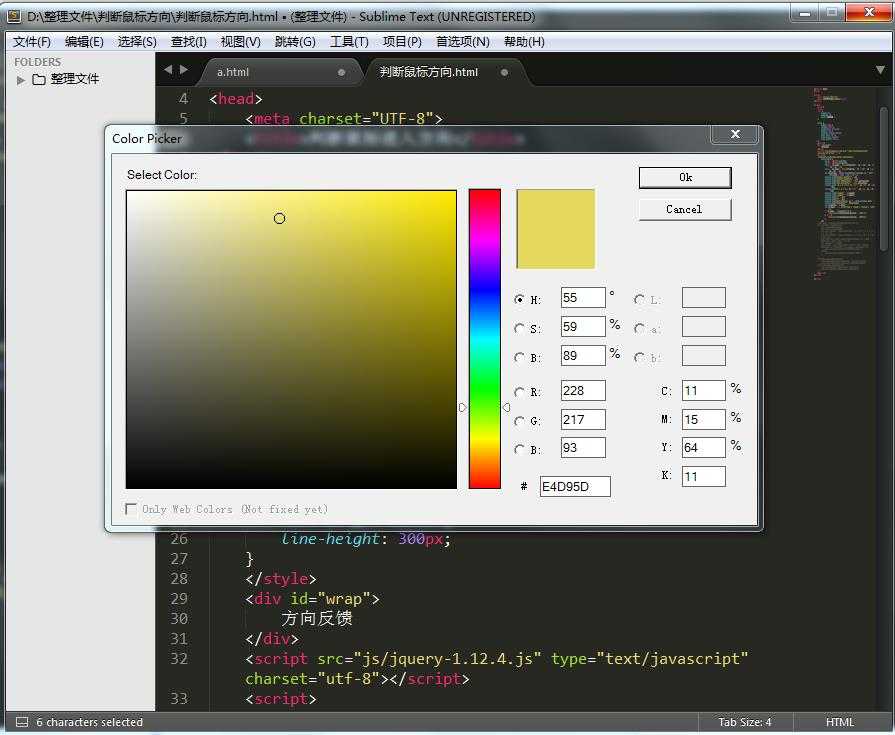Select the 整理文件 folder in sidebar

point(75,79)
